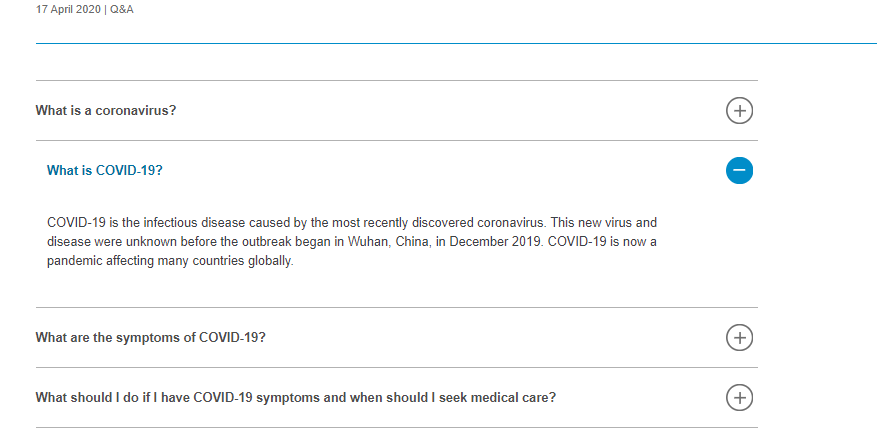Expand "What are the symptoms of COVID-19?" heading

coord(150,338)
